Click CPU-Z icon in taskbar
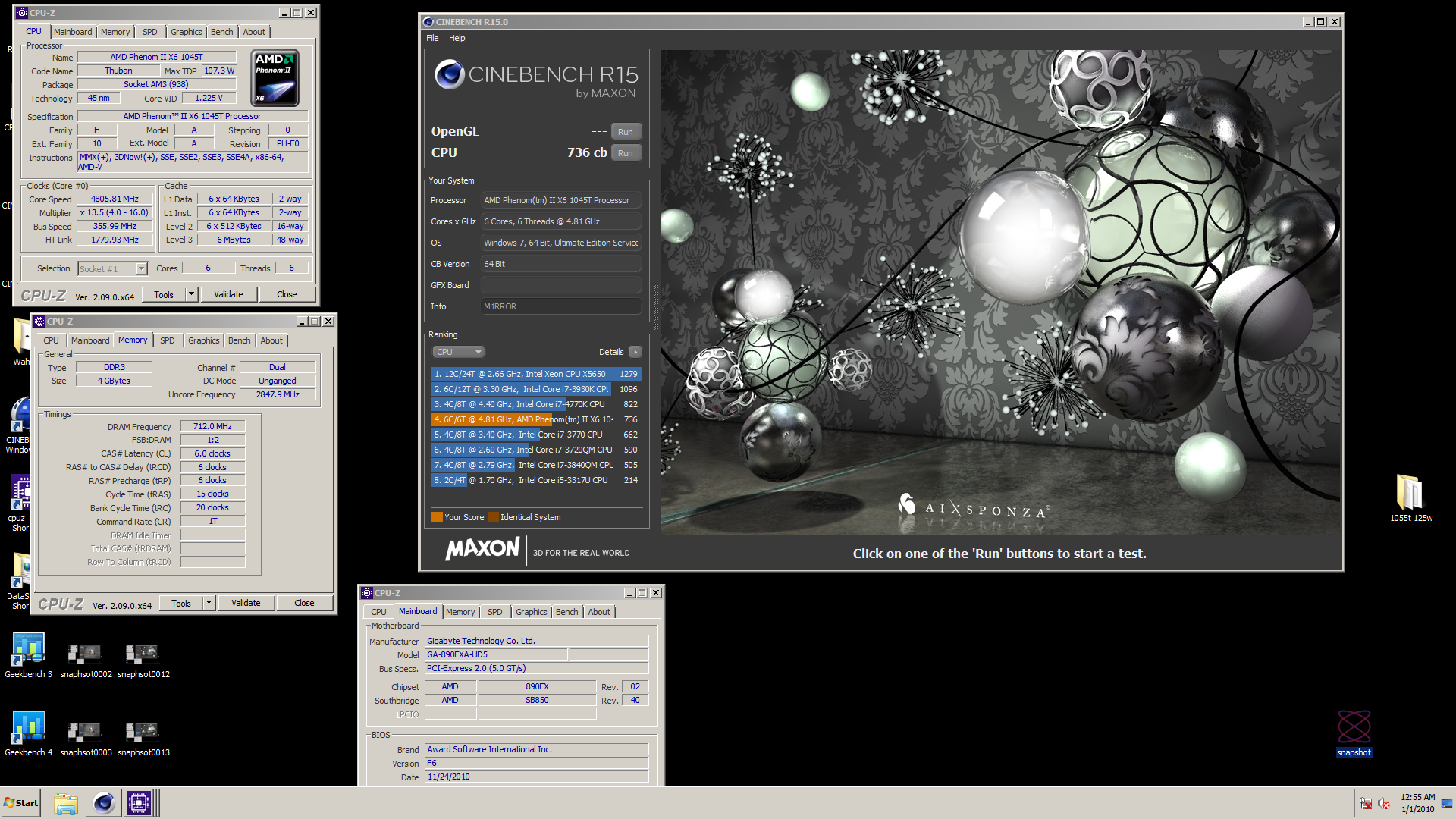The width and height of the screenshot is (1456, 819). [x=139, y=803]
